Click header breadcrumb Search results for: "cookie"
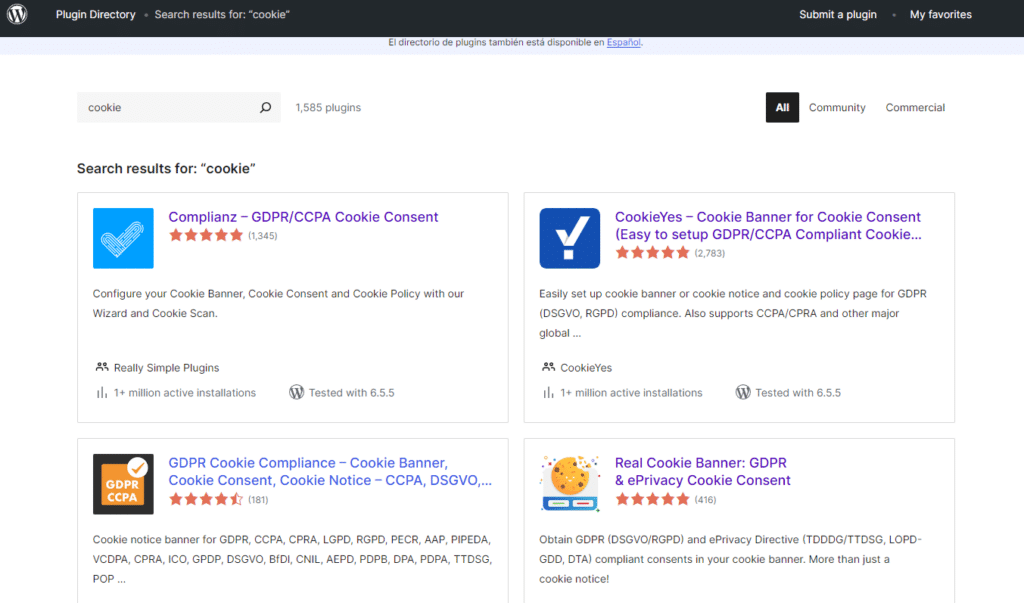This screenshot has width=1024, height=603. click(x=222, y=14)
